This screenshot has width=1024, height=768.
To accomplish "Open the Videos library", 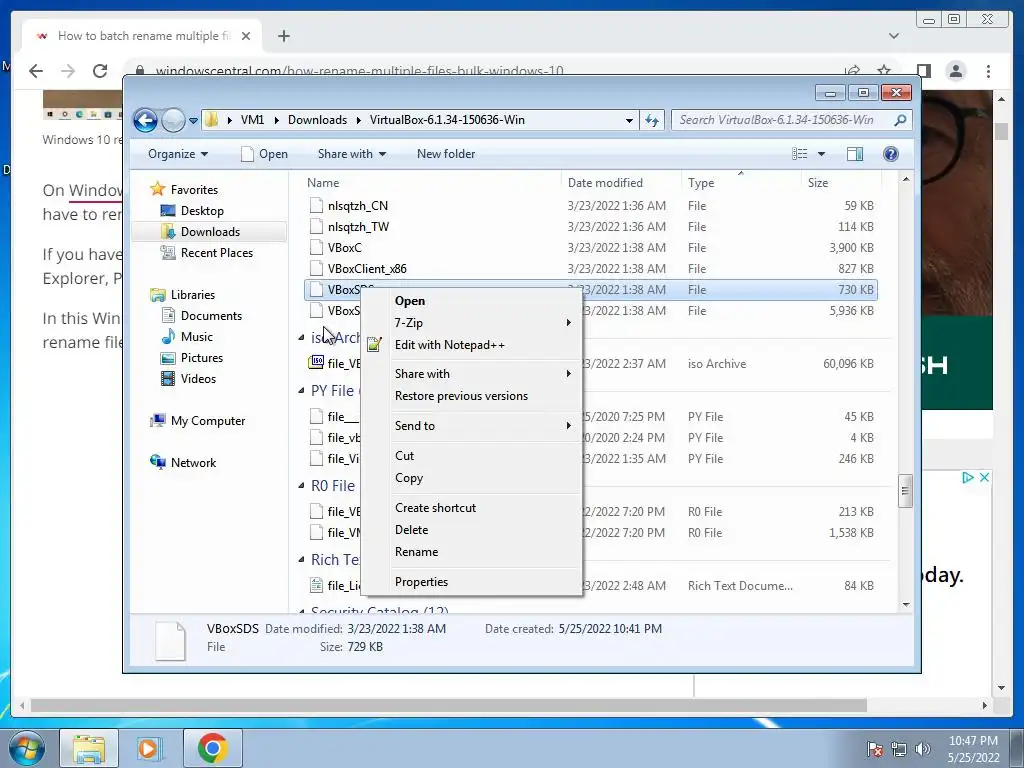I will [x=198, y=379].
